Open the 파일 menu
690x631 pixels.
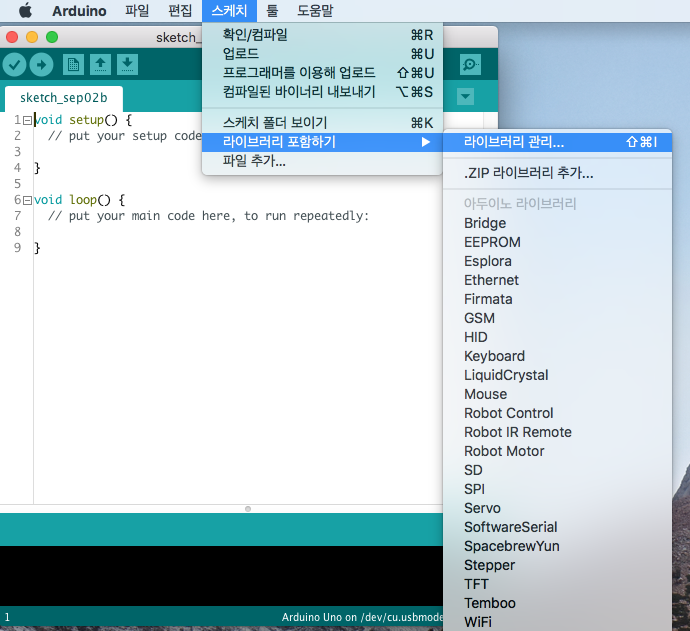coord(137,11)
